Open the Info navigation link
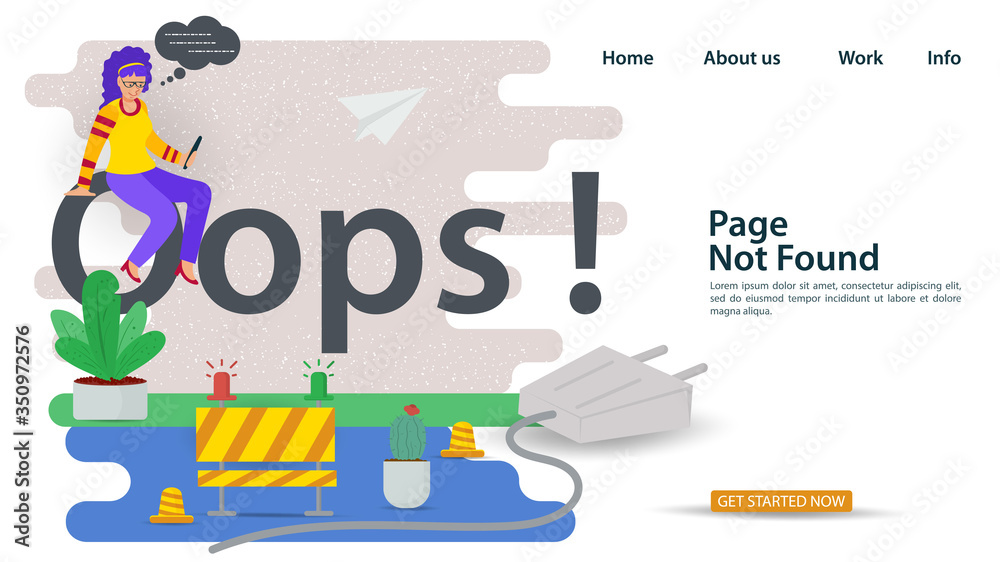The image size is (1000, 562). coord(944,58)
